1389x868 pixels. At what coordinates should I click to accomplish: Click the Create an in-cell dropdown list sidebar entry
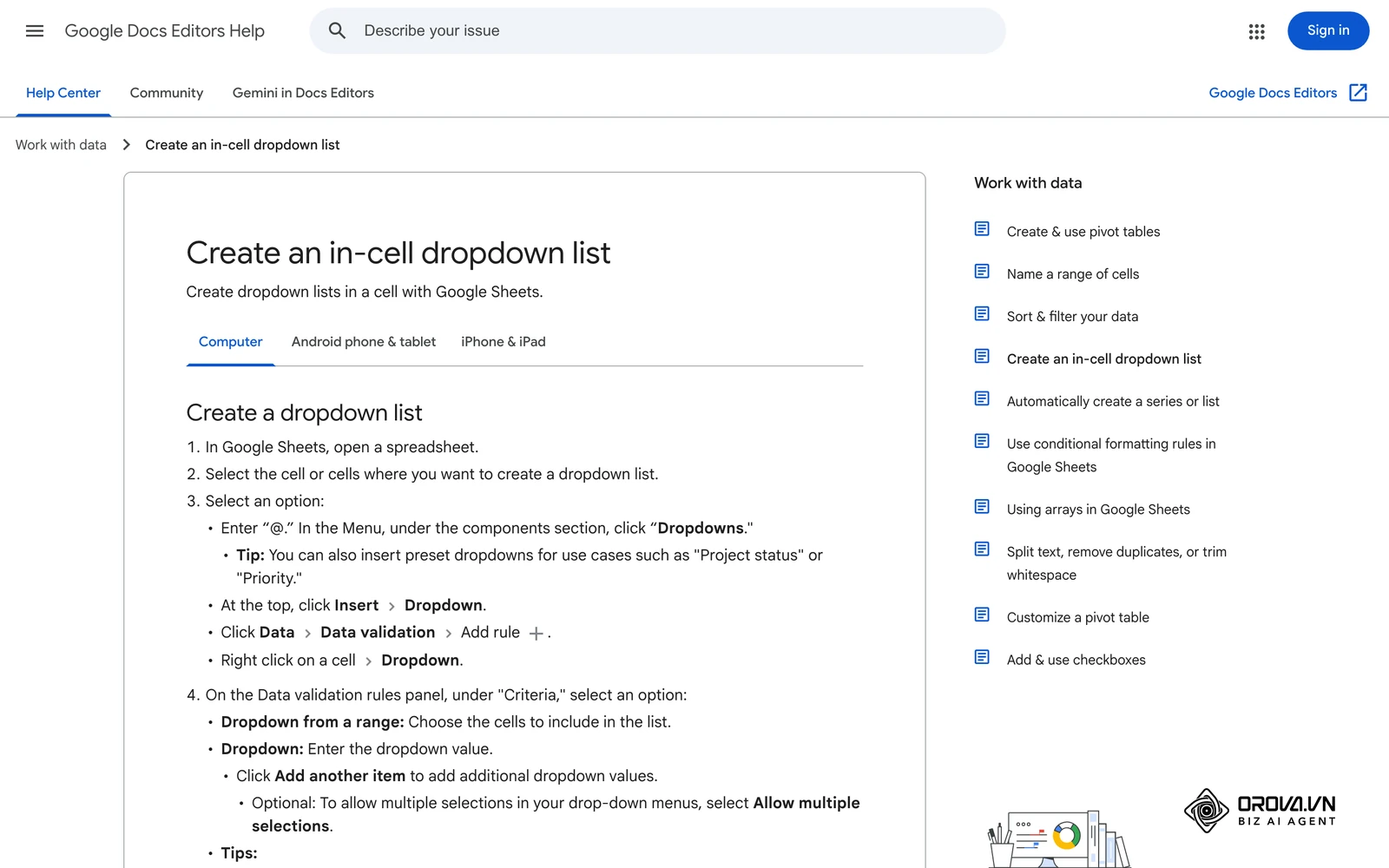pyautogui.click(x=1104, y=359)
